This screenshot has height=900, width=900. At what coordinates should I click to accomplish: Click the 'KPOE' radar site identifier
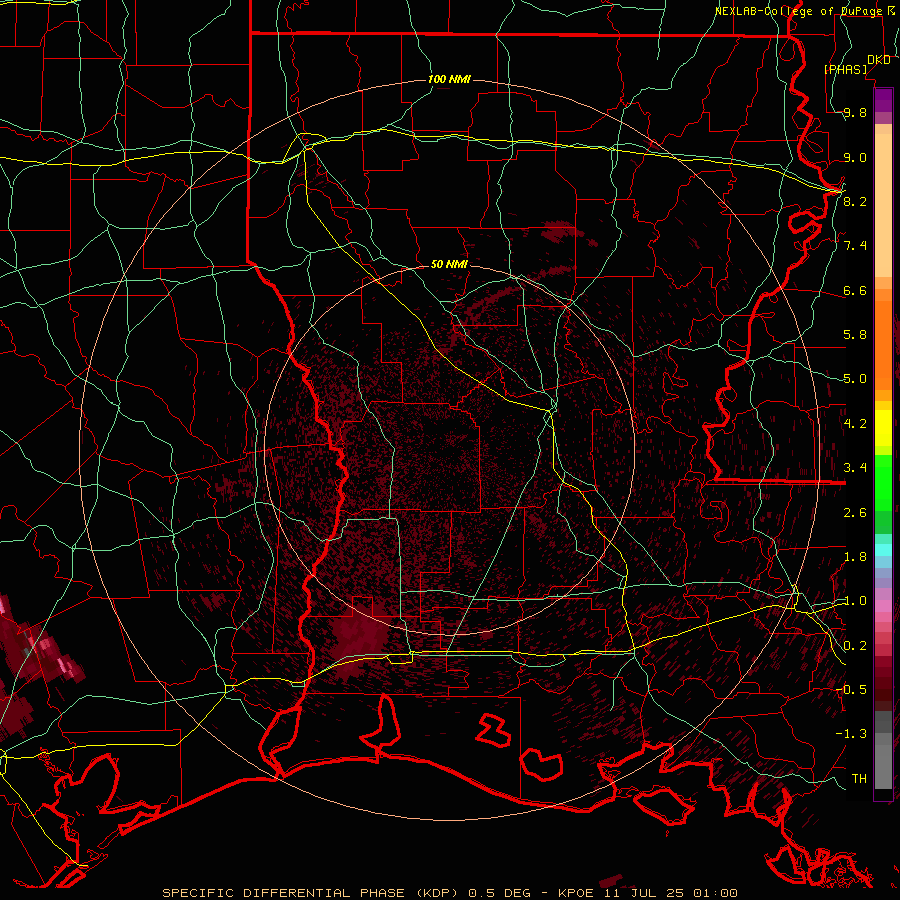tap(576, 893)
